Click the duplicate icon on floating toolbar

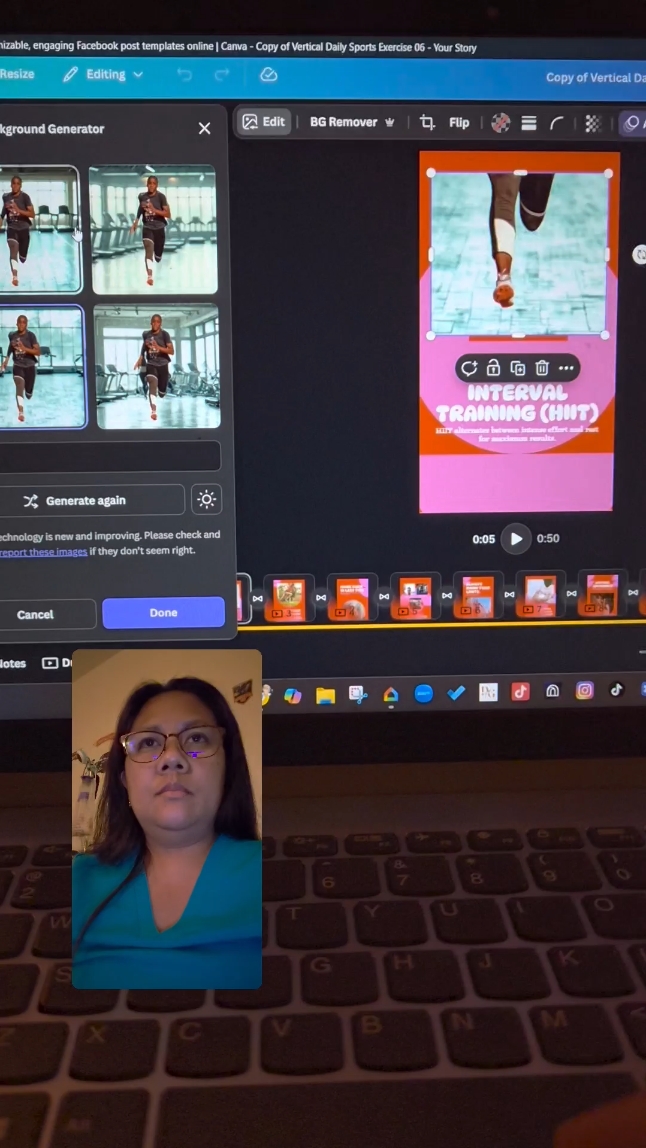[518, 368]
